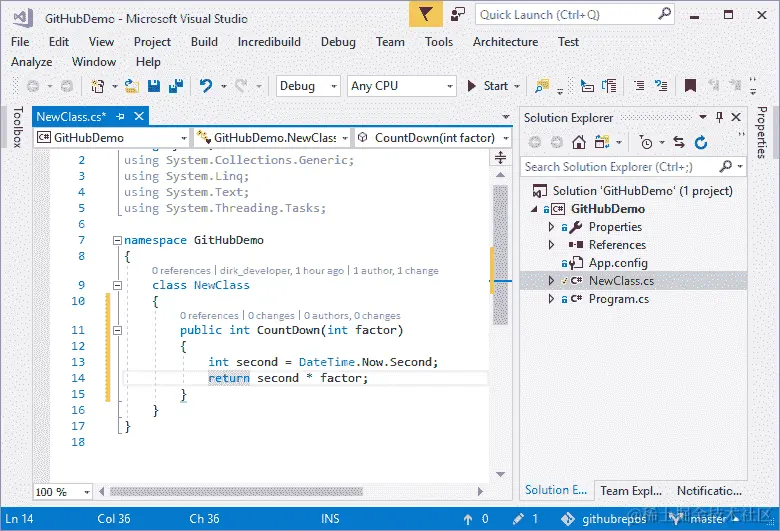Click the split editor window handle
The height and width of the screenshot is (531, 780).
click(500, 158)
